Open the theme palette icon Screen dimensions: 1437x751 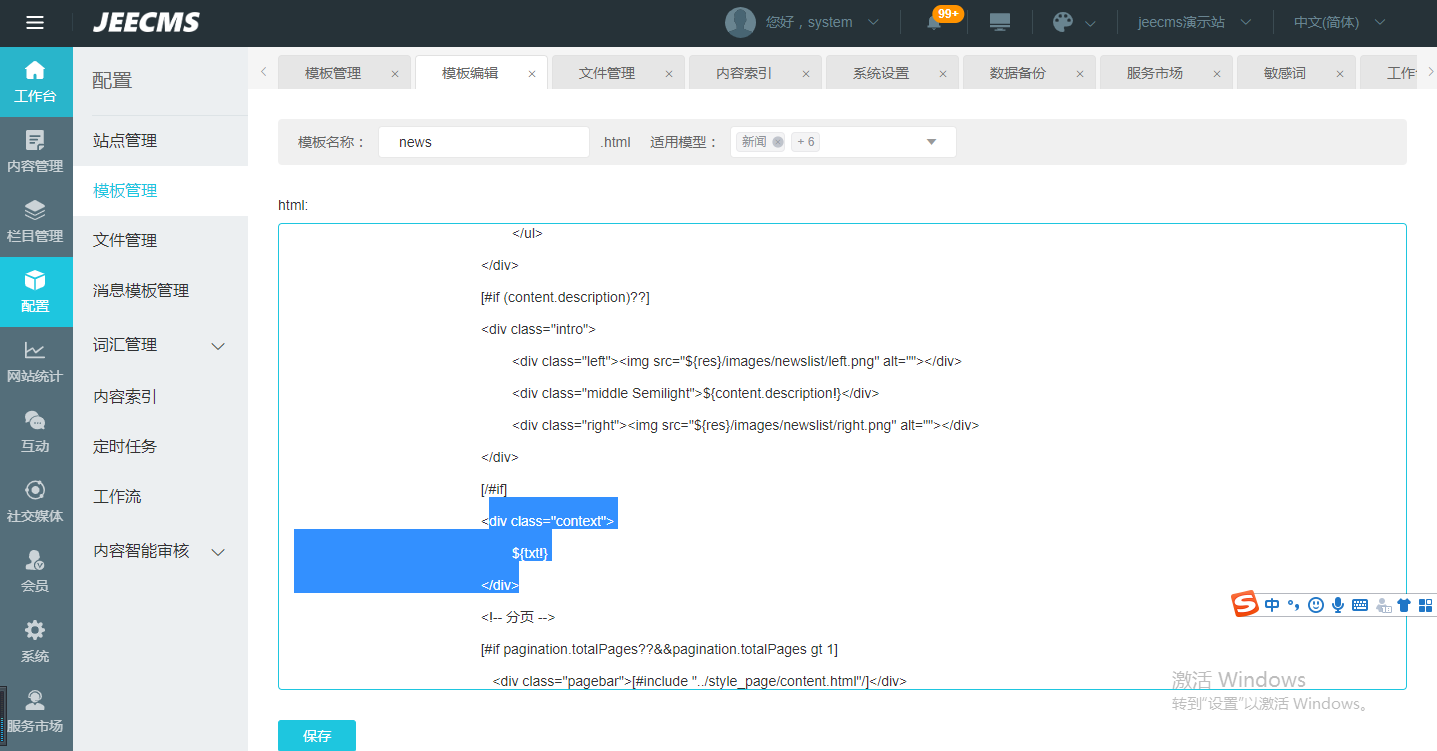1063,22
